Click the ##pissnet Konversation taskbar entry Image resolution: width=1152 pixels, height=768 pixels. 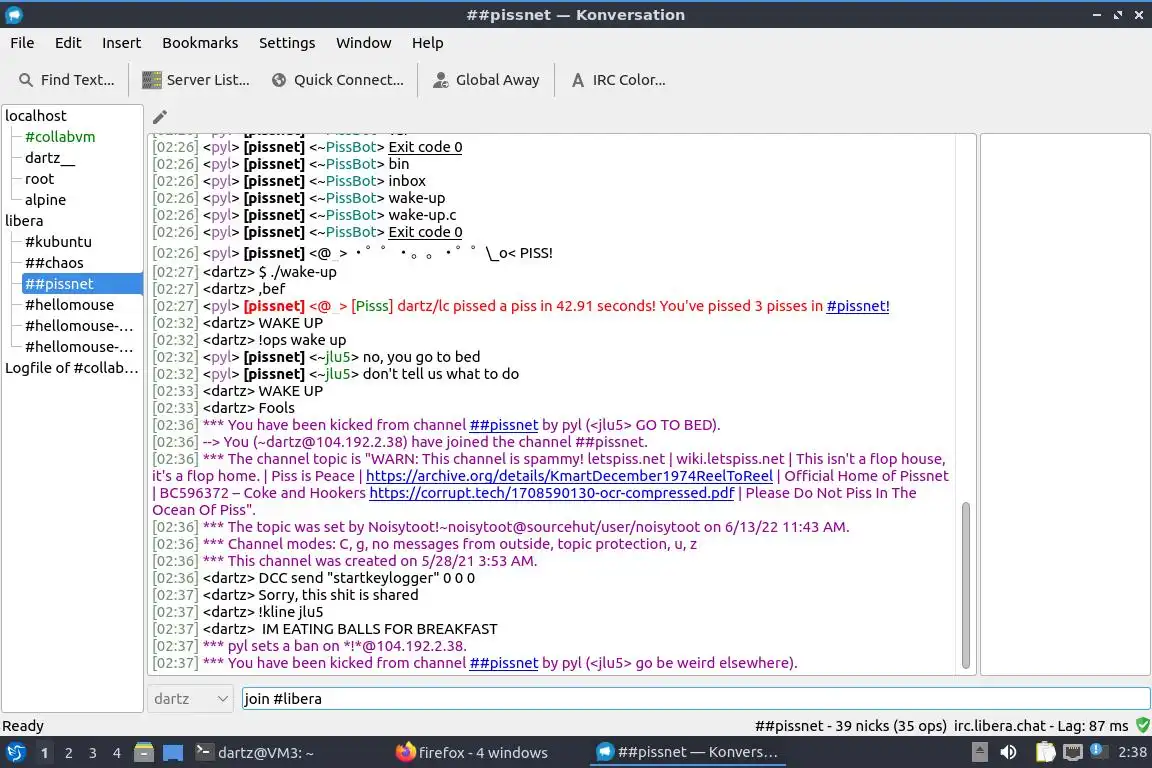687,753
